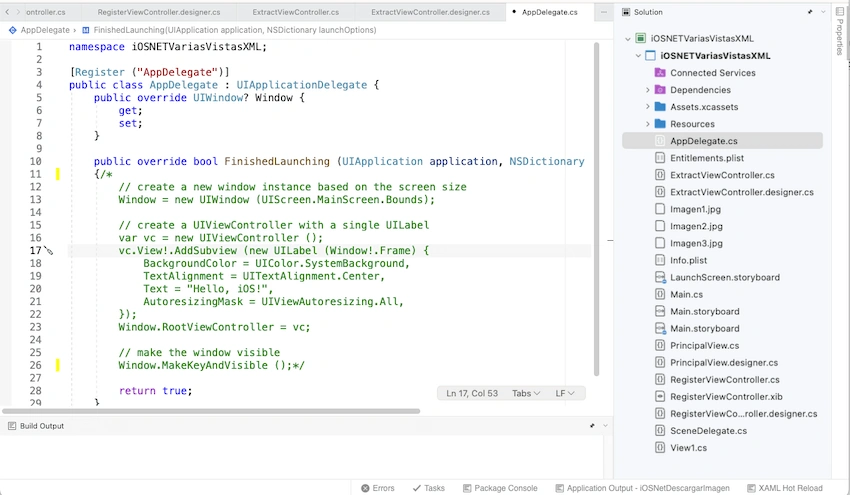
Task: Click the PrincipalView.designer.cs file icon
Action: pos(660,363)
